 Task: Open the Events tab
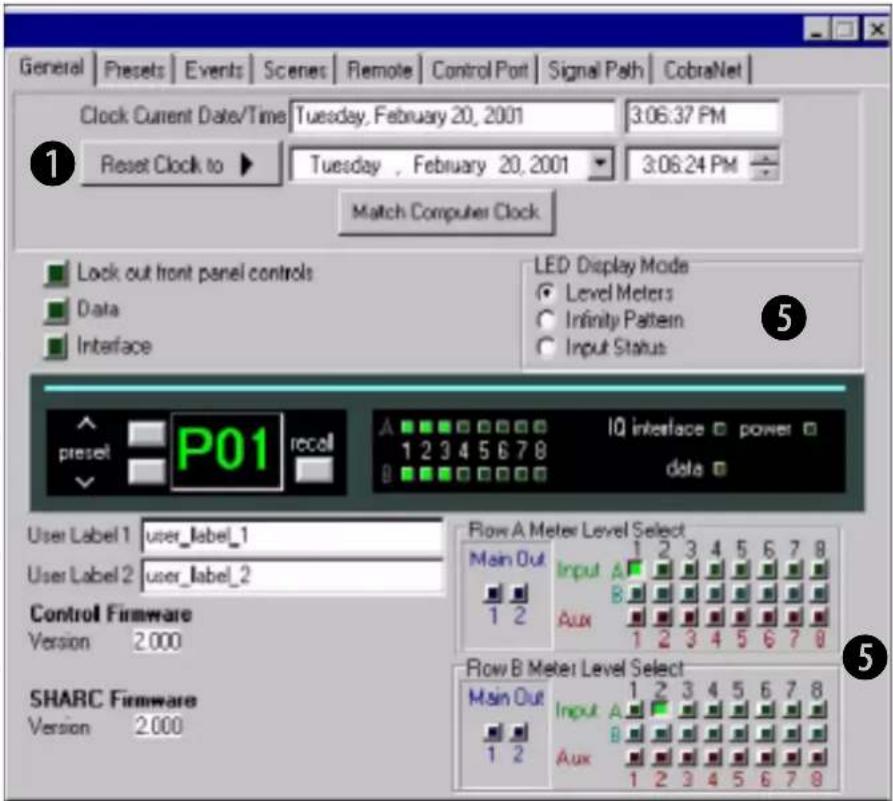(x=214, y=70)
